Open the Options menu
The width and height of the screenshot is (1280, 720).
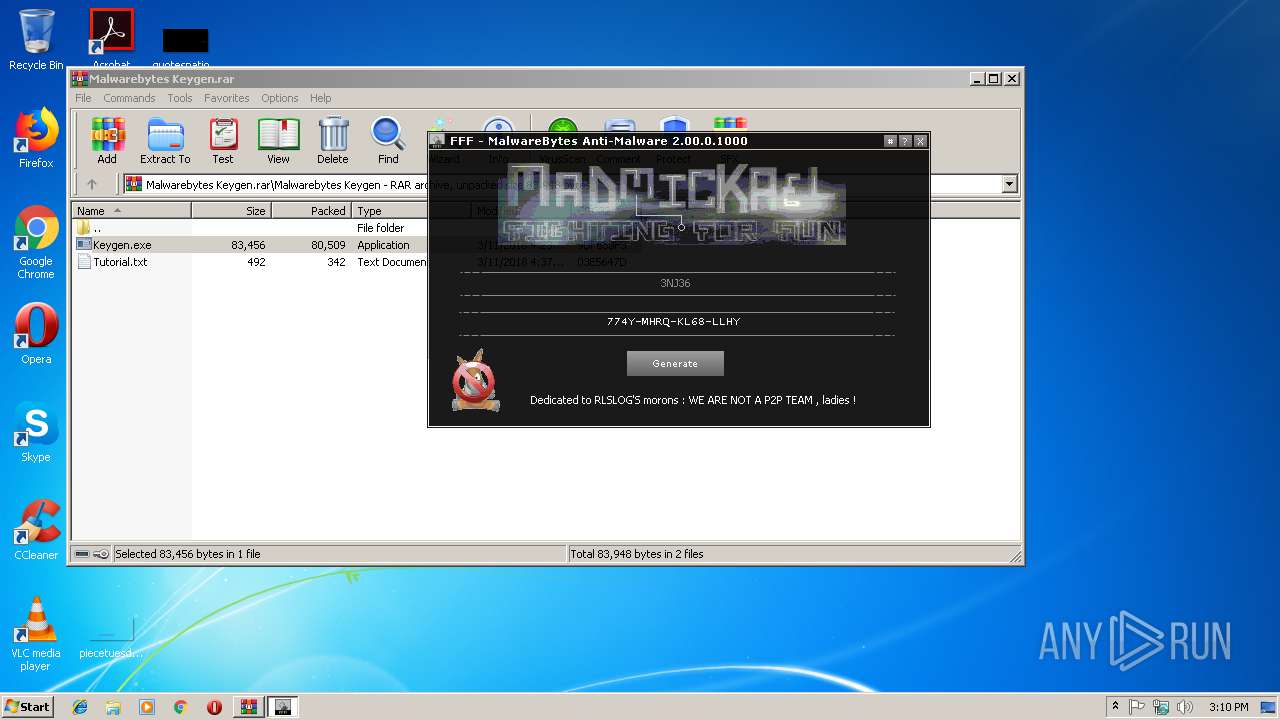280,98
